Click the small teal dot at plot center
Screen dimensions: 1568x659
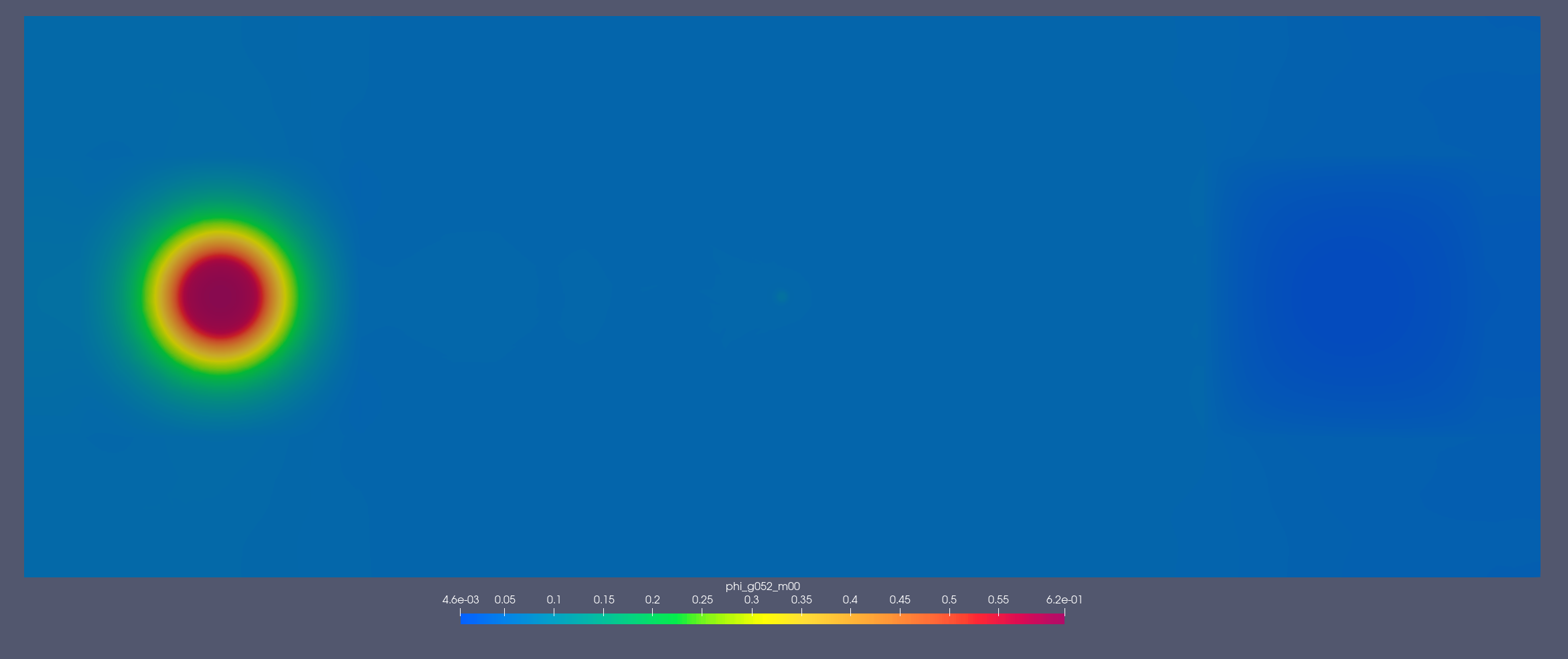781,298
